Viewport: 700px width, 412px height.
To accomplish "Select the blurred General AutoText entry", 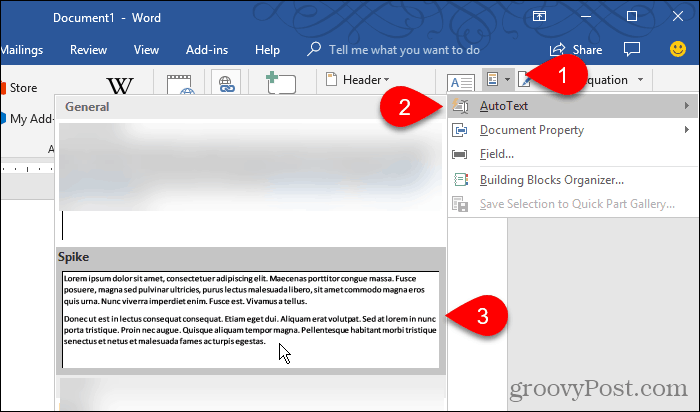I will pyautogui.click(x=250, y=166).
